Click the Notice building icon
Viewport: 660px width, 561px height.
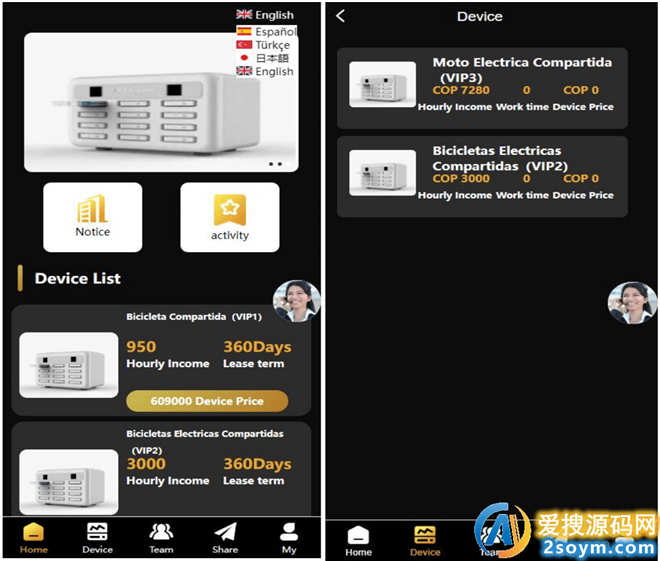tap(93, 208)
